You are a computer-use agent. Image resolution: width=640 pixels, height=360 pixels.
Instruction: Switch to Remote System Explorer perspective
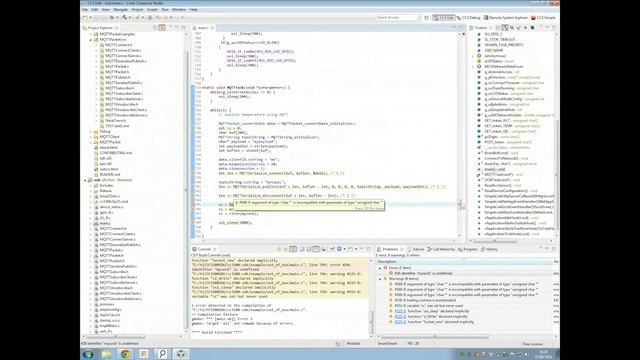pyautogui.click(x=506, y=18)
